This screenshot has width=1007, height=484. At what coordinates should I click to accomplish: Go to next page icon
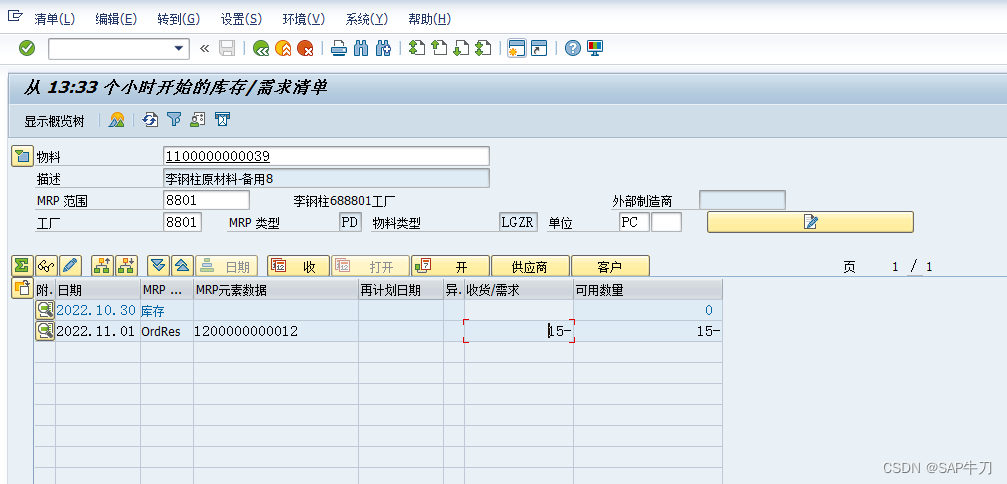[x=460, y=48]
